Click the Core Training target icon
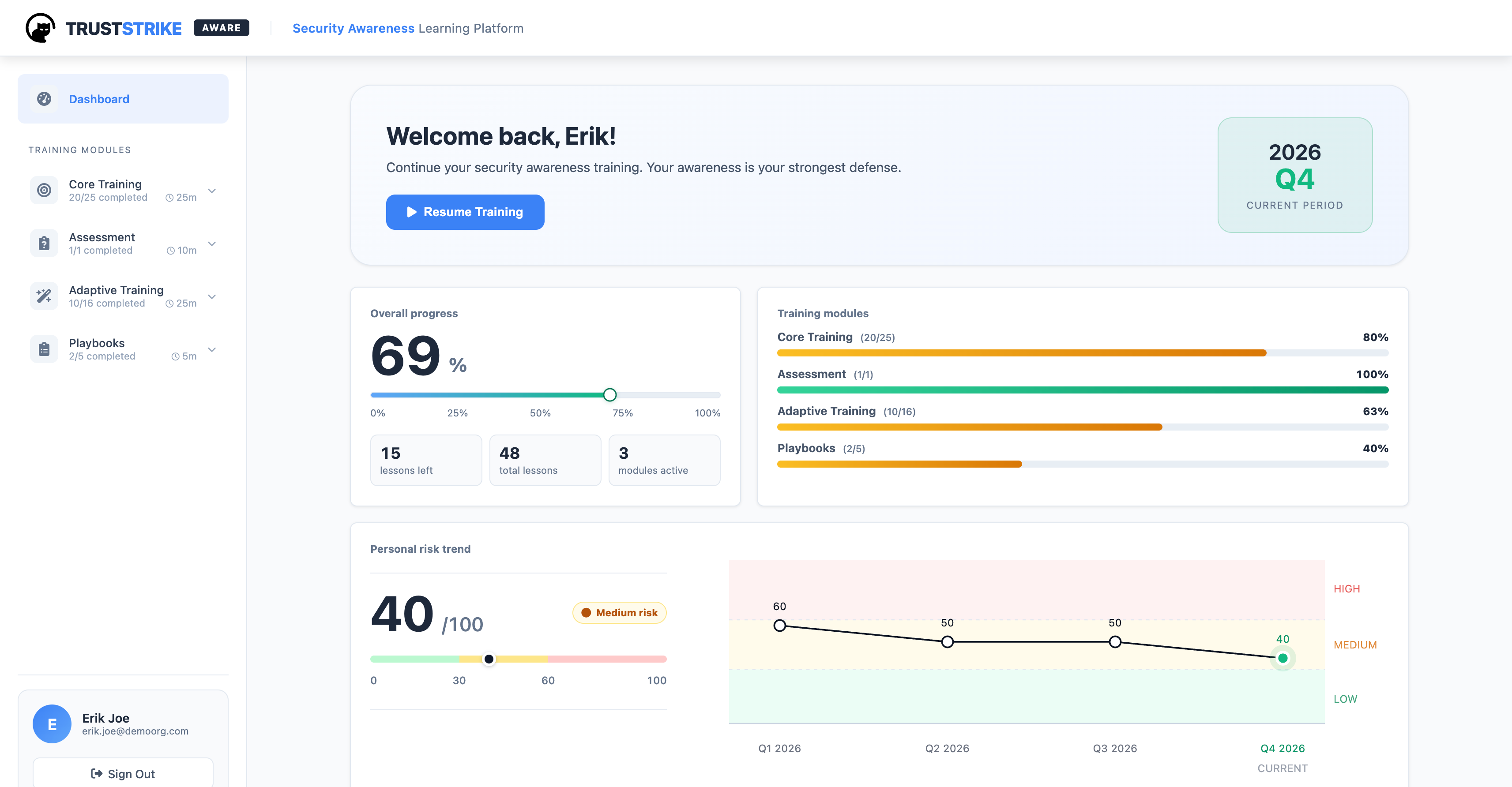Viewport: 1512px width, 787px height. 44,190
